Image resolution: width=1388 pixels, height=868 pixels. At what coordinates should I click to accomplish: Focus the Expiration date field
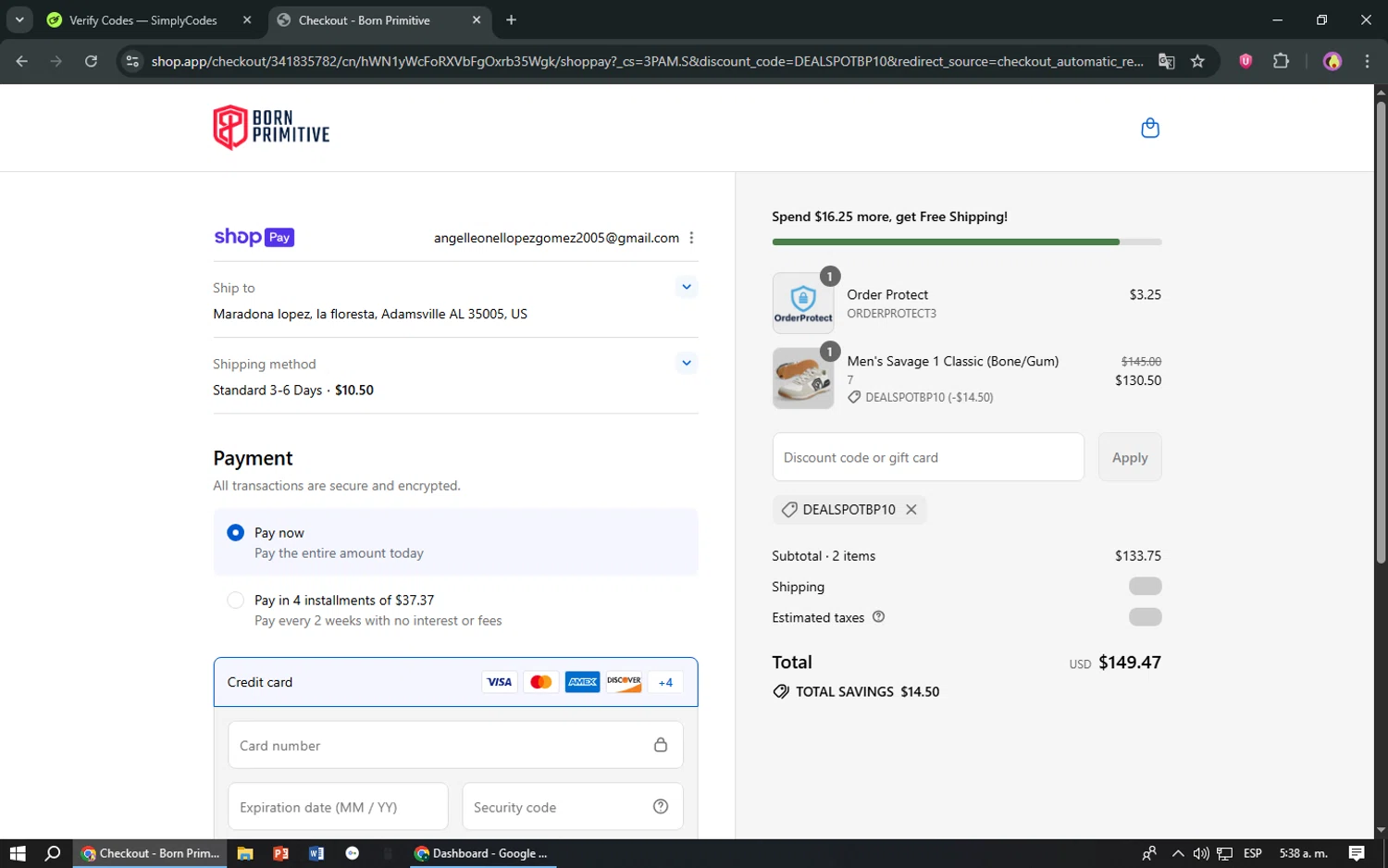(x=338, y=806)
